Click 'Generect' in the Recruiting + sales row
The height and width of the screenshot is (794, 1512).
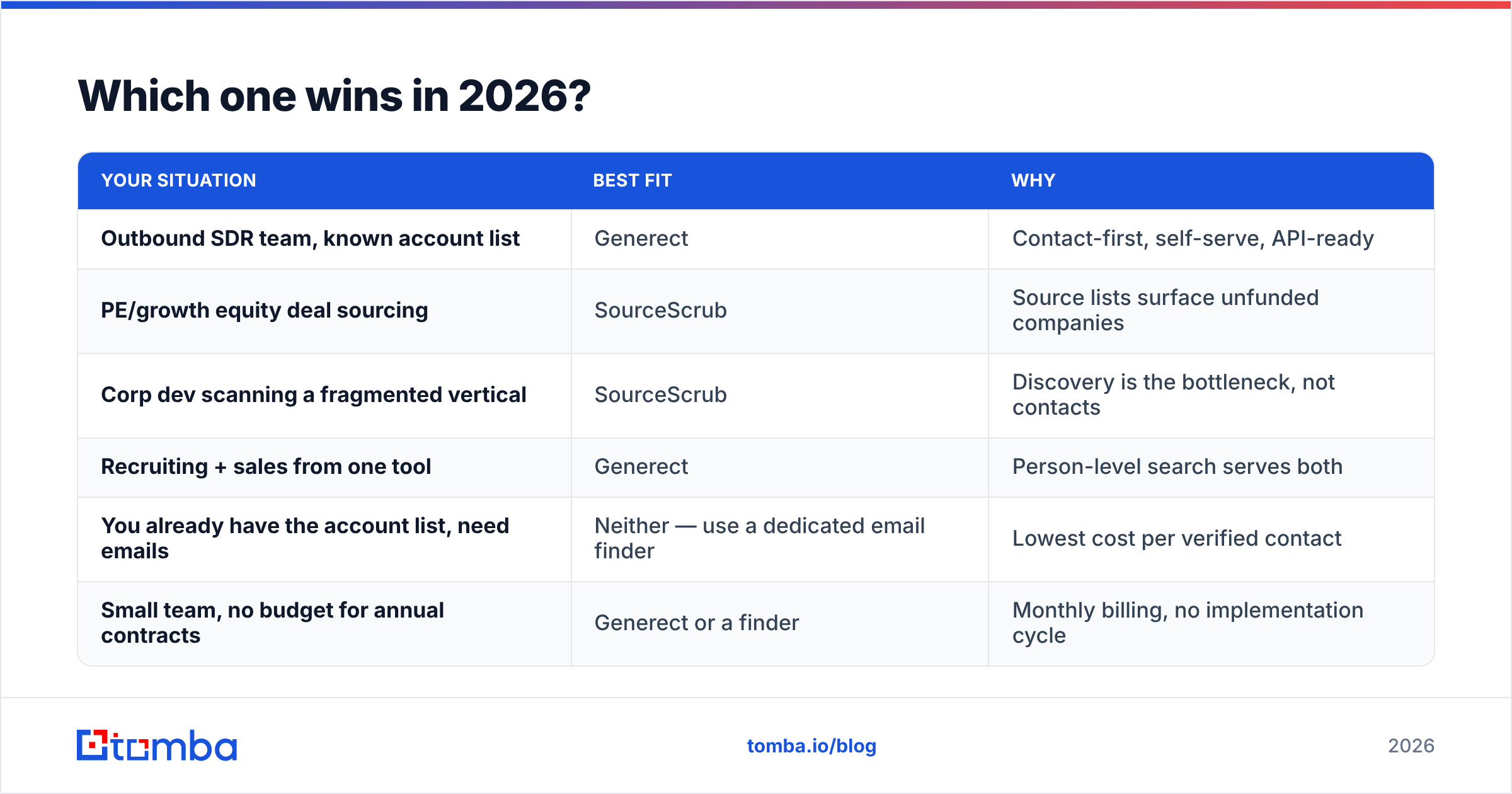tap(641, 467)
